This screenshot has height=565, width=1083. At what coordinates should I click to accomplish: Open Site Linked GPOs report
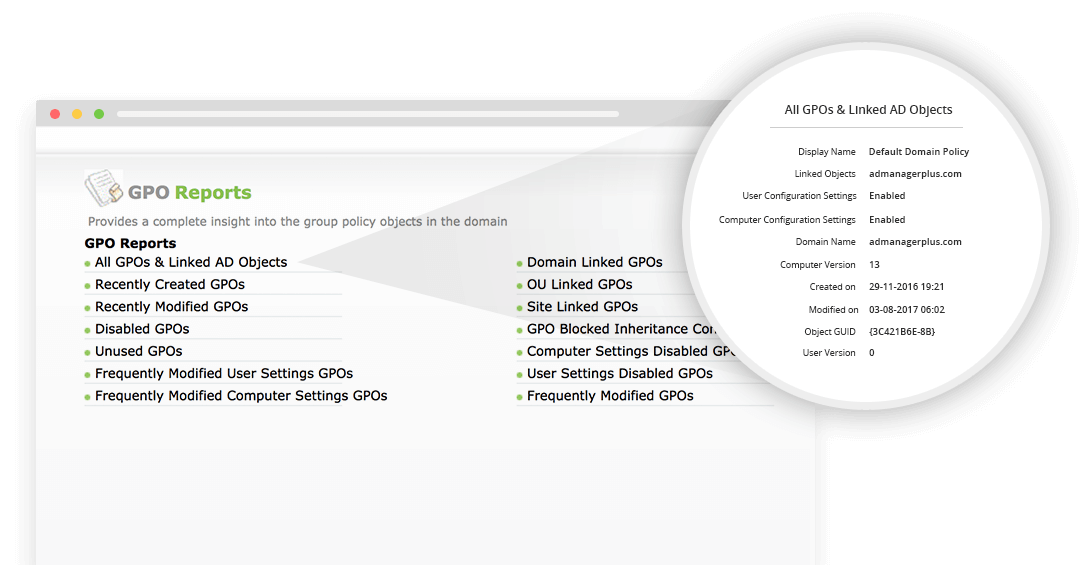point(582,307)
